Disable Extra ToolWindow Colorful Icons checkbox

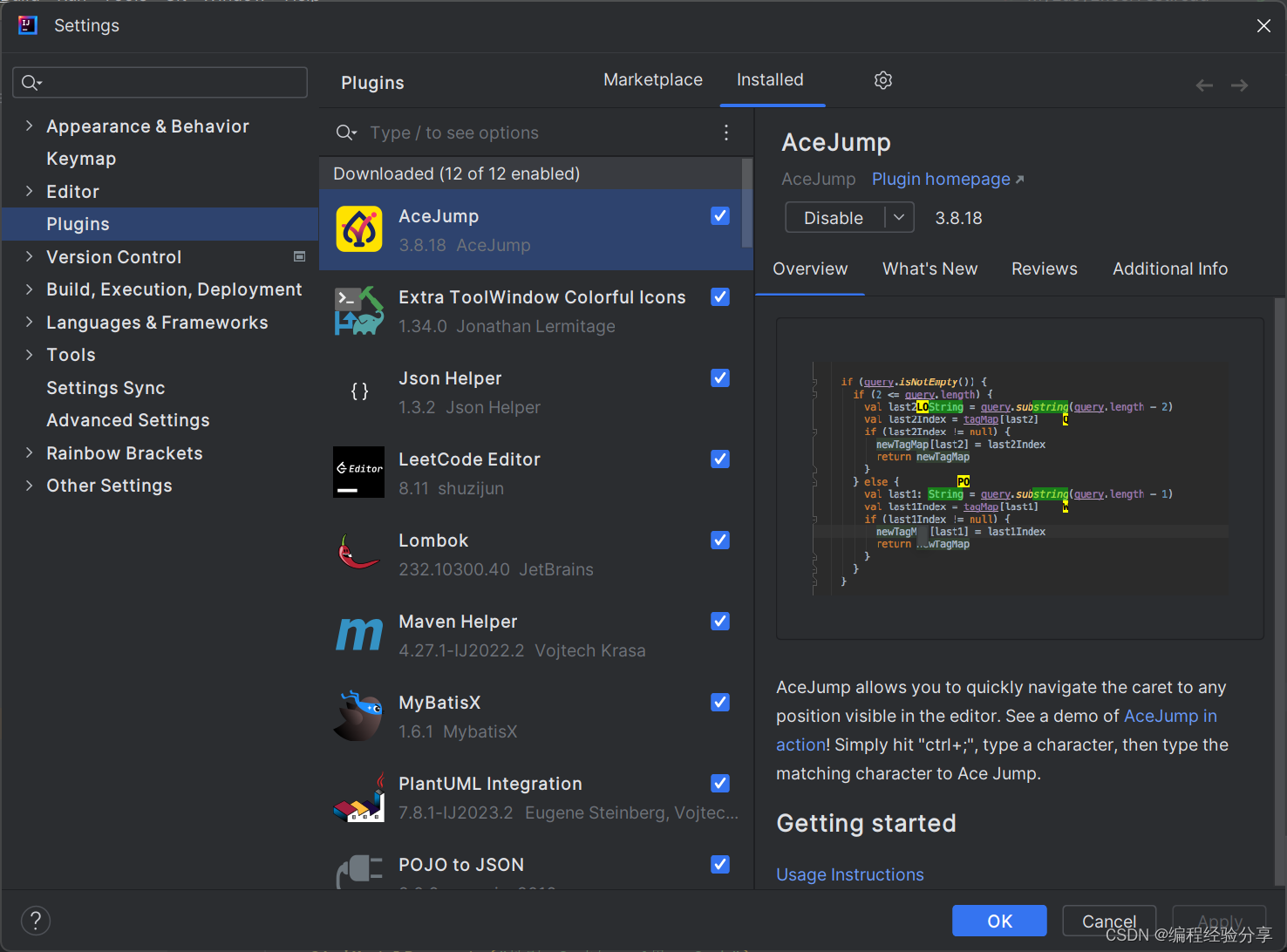[x=720, y=296]
